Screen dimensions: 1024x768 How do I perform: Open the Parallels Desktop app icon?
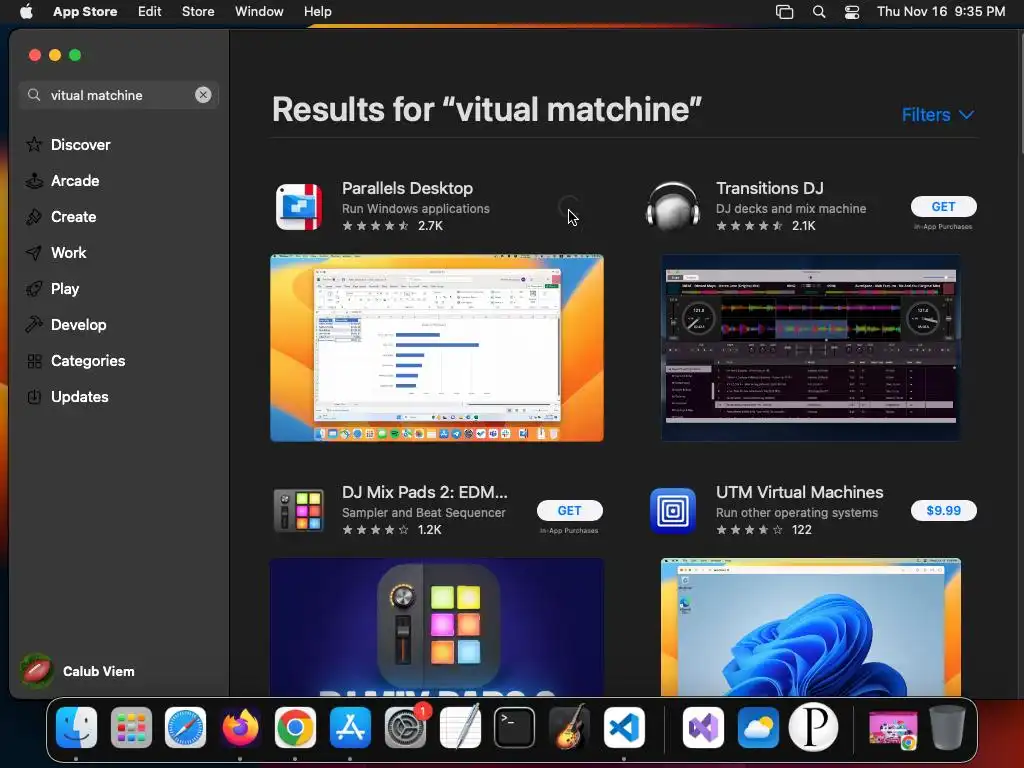(298, 207)
